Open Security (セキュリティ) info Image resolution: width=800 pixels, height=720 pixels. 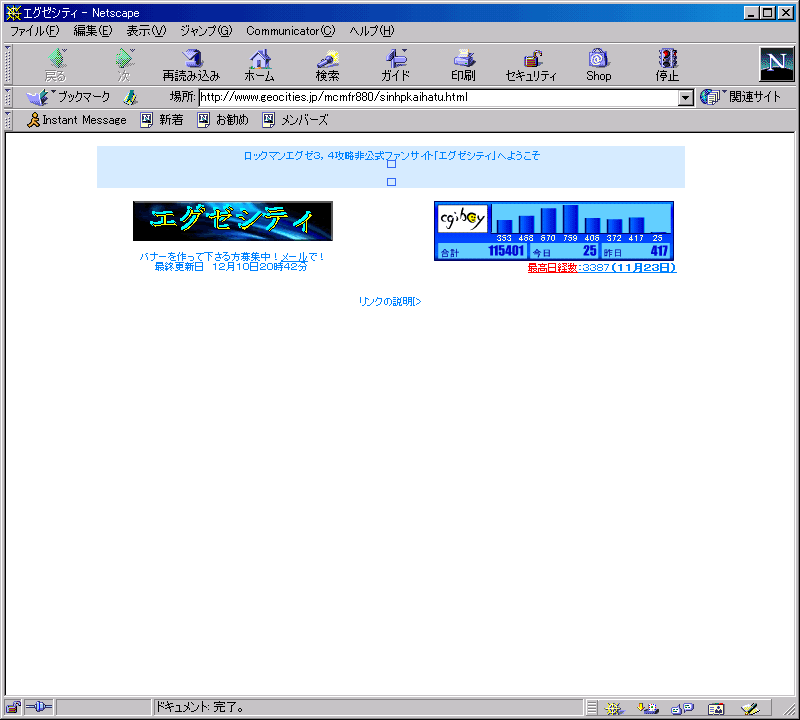coord(531,65)
